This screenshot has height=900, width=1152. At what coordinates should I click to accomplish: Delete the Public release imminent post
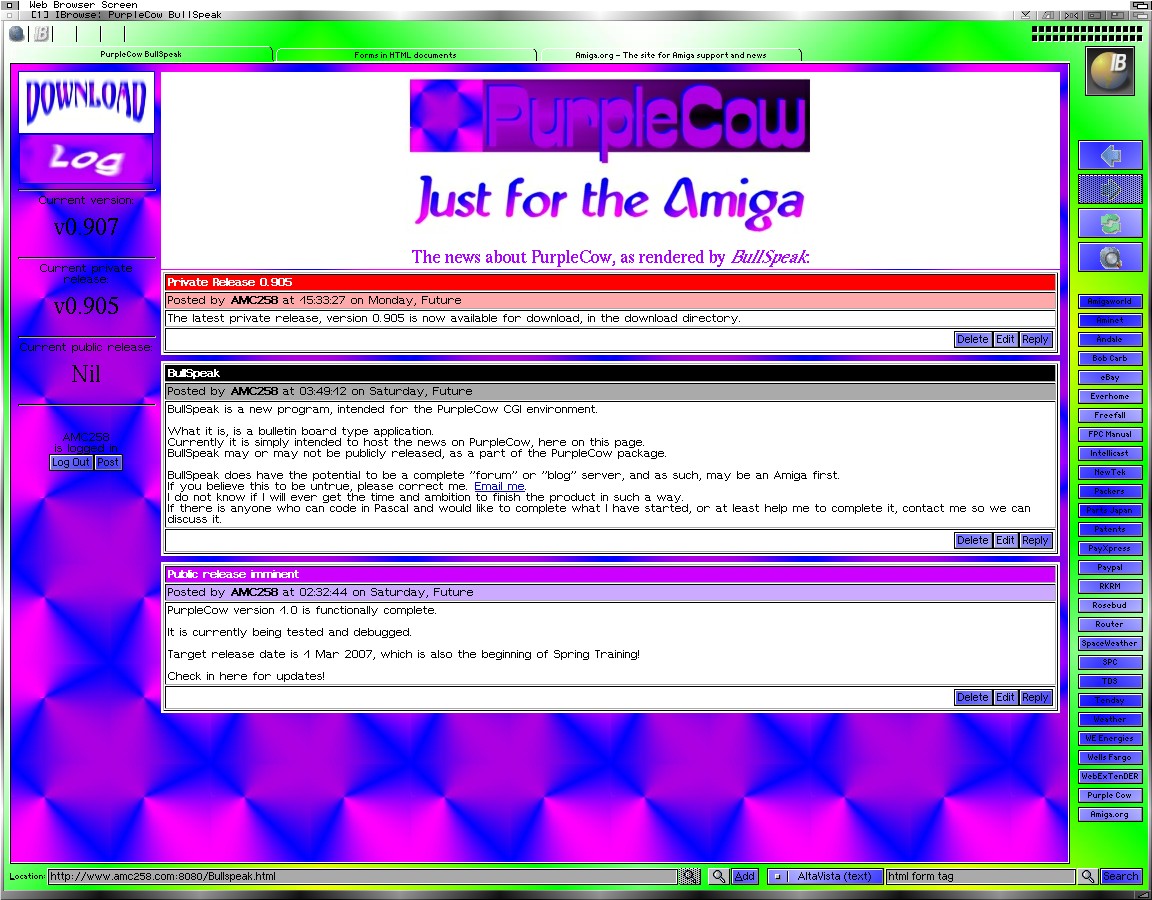pos(973,697)
